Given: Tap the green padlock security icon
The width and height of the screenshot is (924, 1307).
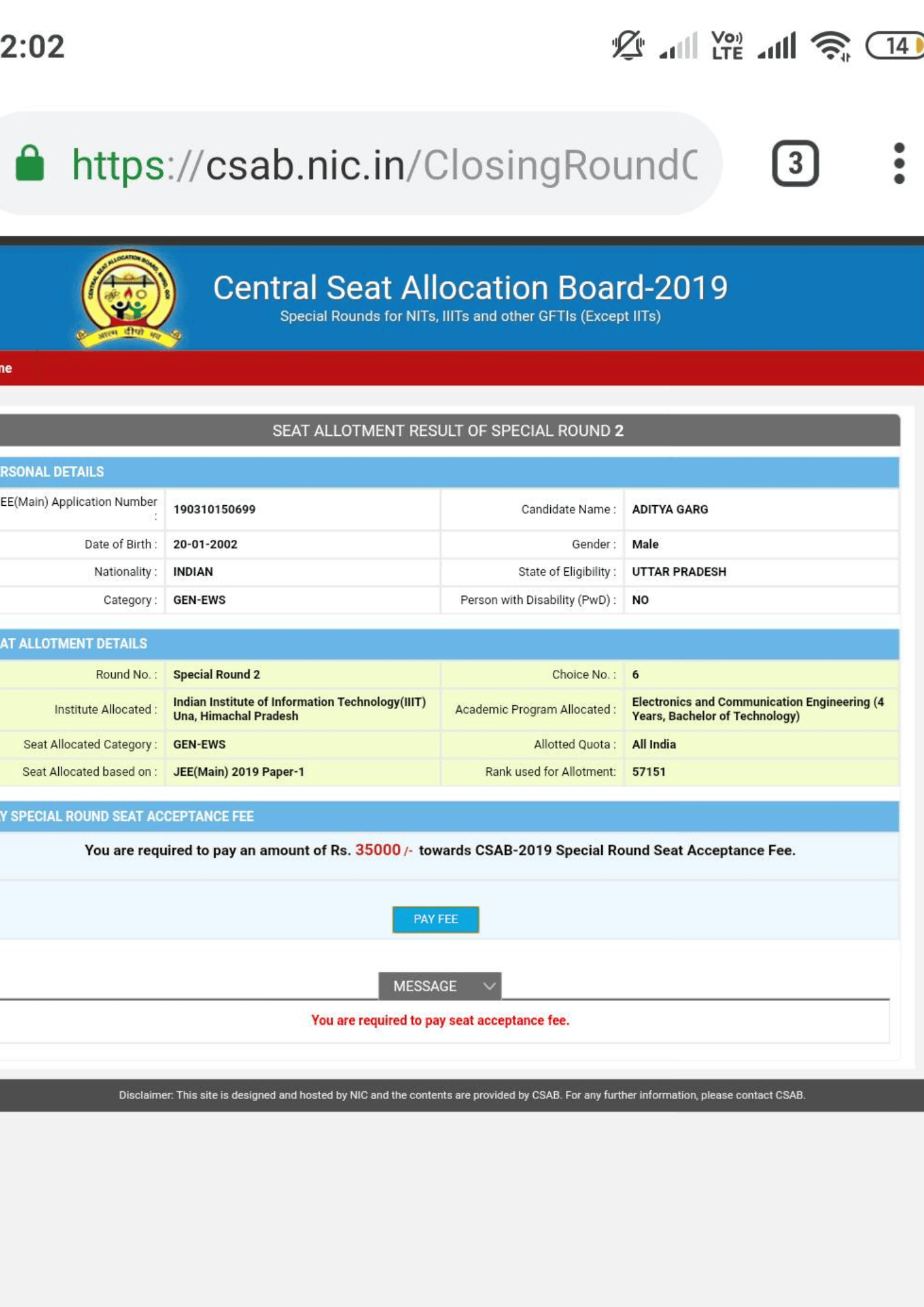Looking at the screenshot, I should (x=30, y=163).
